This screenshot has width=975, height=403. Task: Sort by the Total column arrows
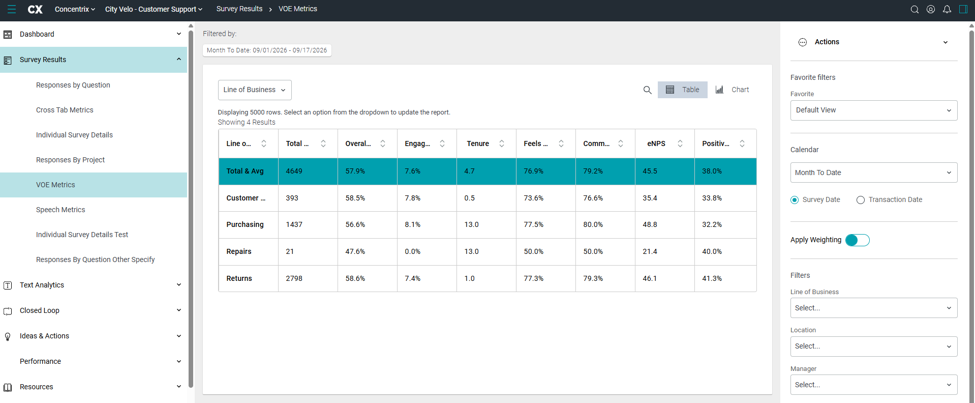pos(323,144)
